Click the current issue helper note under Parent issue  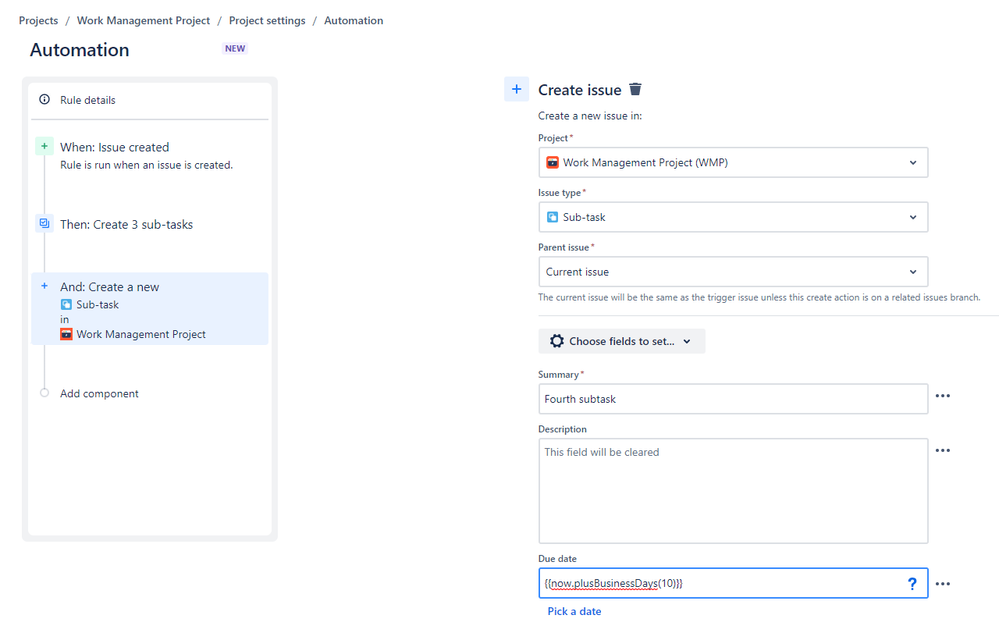(759, 297)
